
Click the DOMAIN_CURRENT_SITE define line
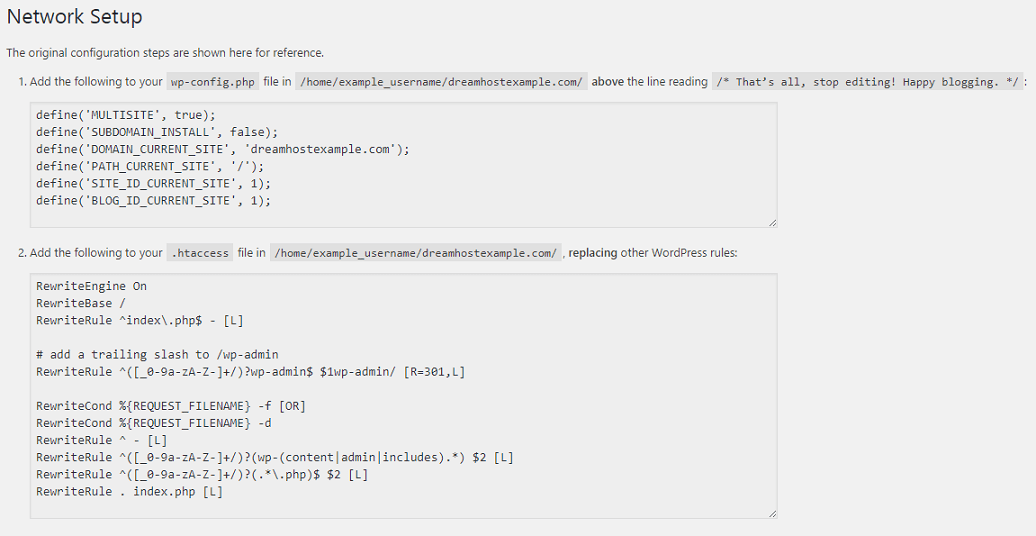point(223,149)
